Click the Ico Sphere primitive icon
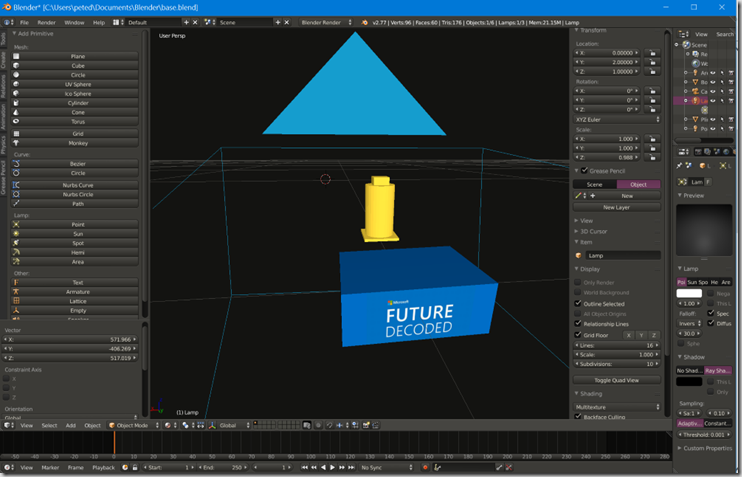The width and height of the screenshot is (742, 477). click(16, 93)
